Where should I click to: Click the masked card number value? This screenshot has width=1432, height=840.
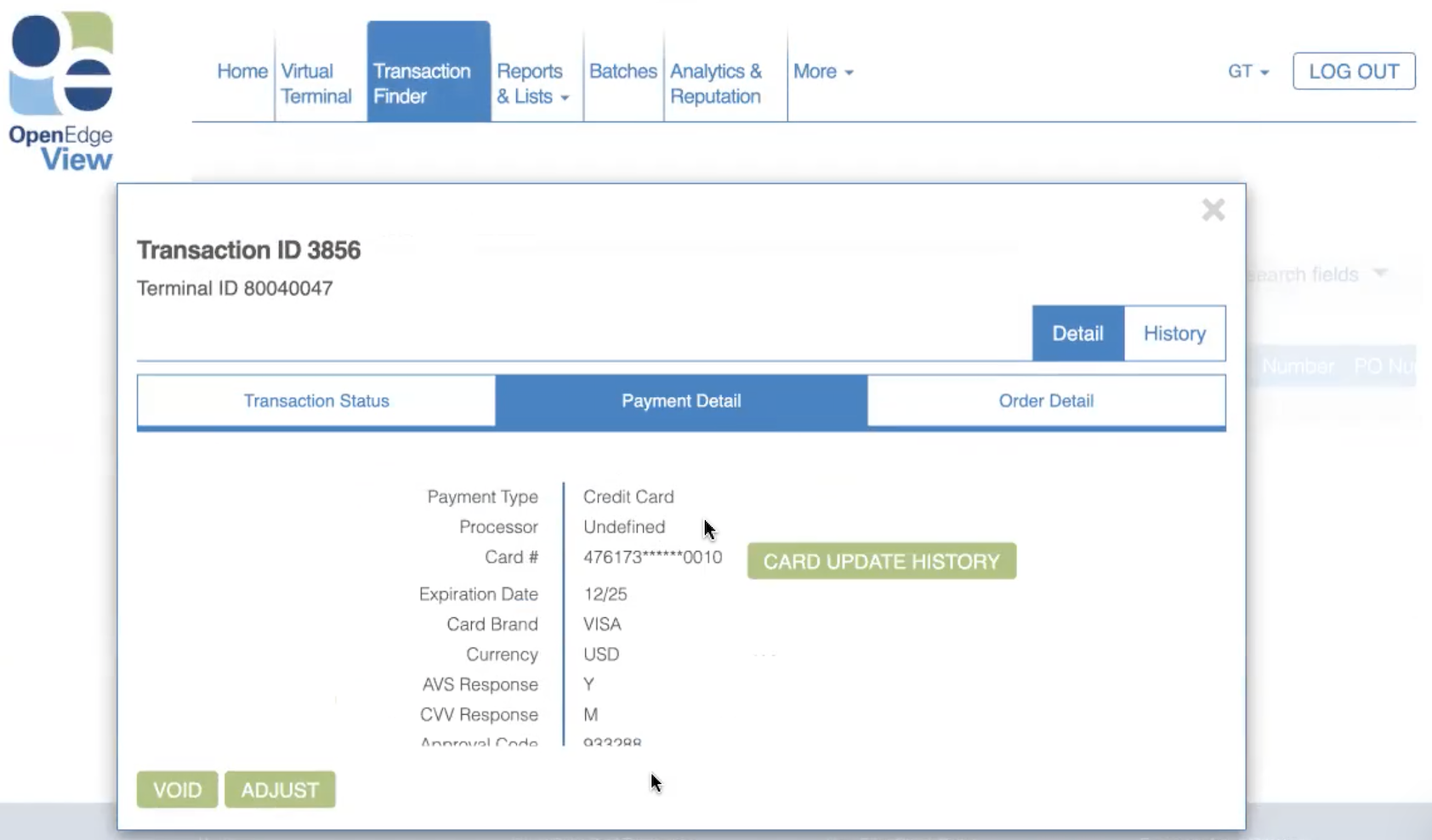point(652,557)
